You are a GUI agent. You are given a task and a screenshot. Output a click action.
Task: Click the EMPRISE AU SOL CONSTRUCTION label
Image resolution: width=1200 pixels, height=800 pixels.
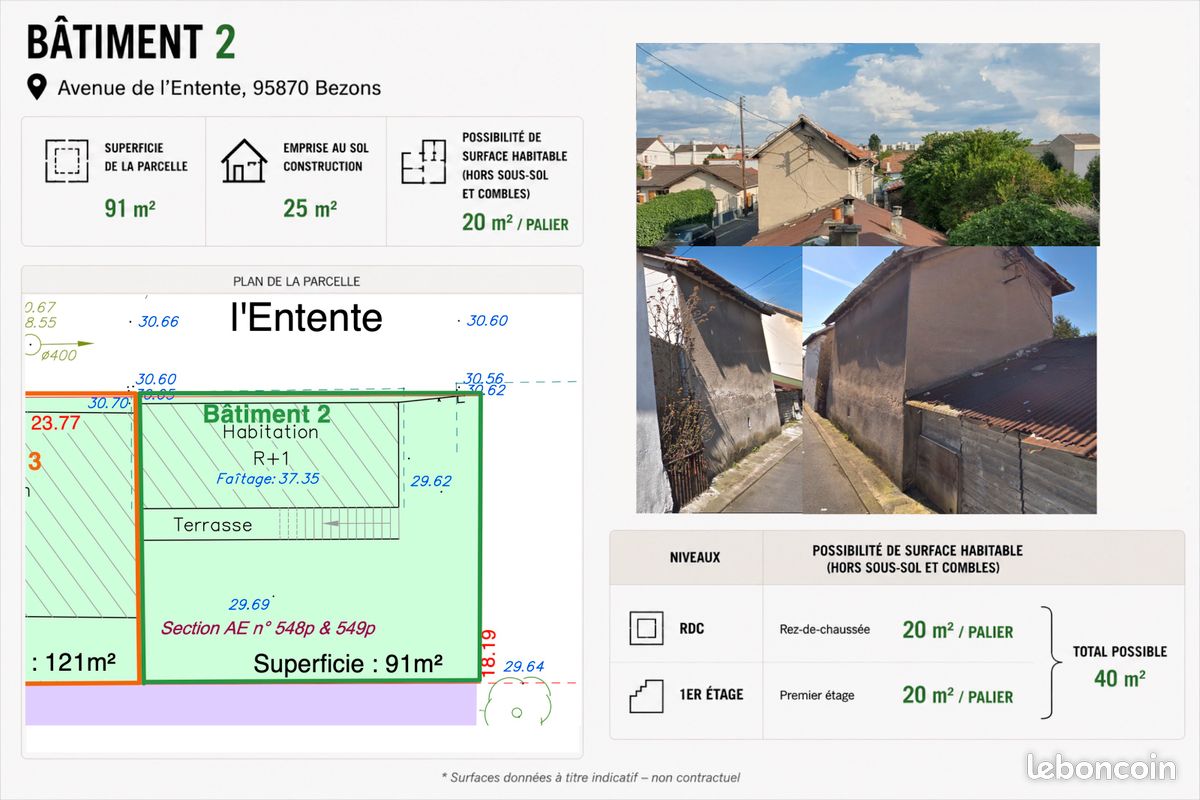[326, 157]
